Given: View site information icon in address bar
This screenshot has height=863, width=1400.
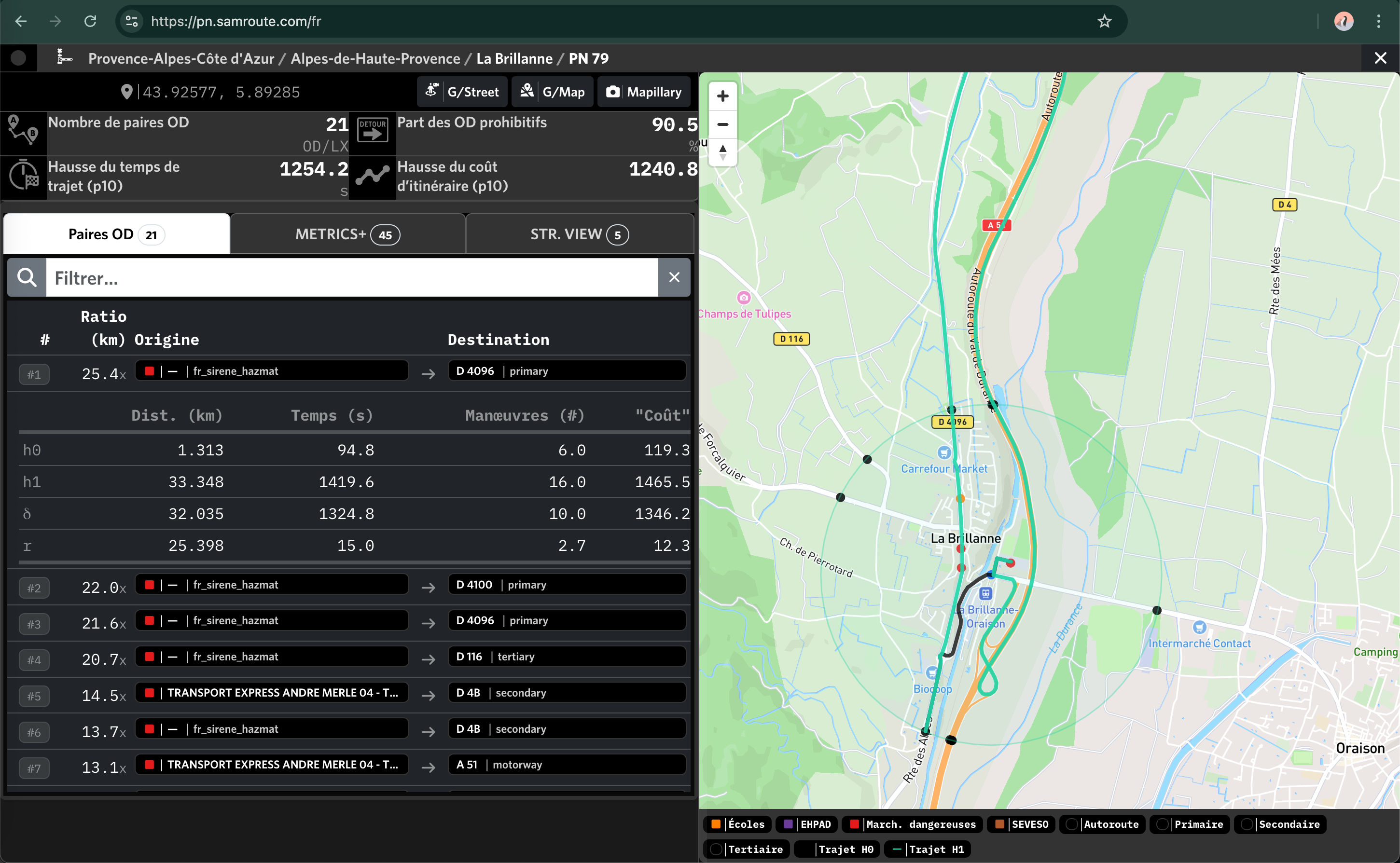Looking at the screenshot, I should (131, 22).
